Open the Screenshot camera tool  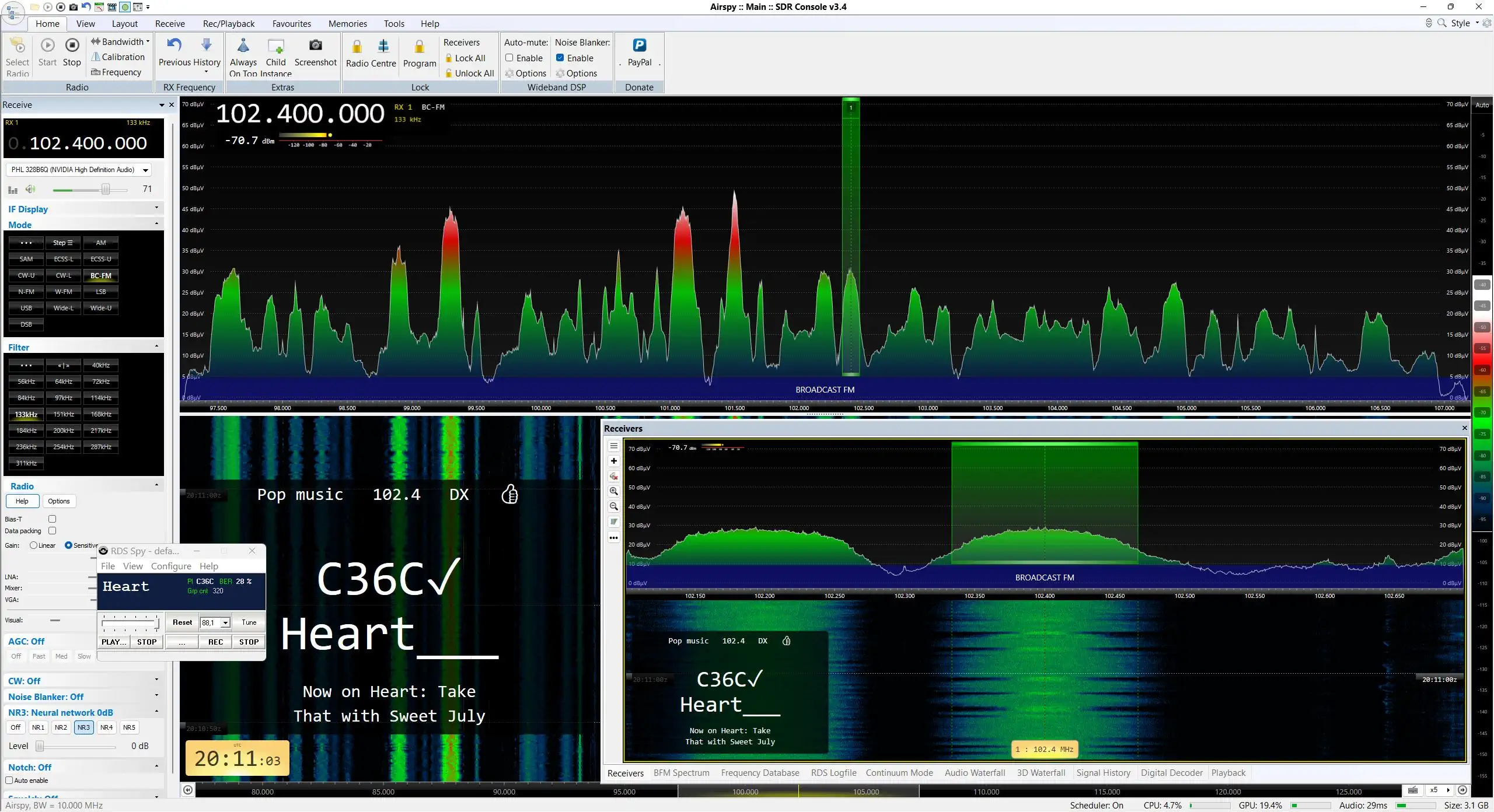[x=315, y=45]
